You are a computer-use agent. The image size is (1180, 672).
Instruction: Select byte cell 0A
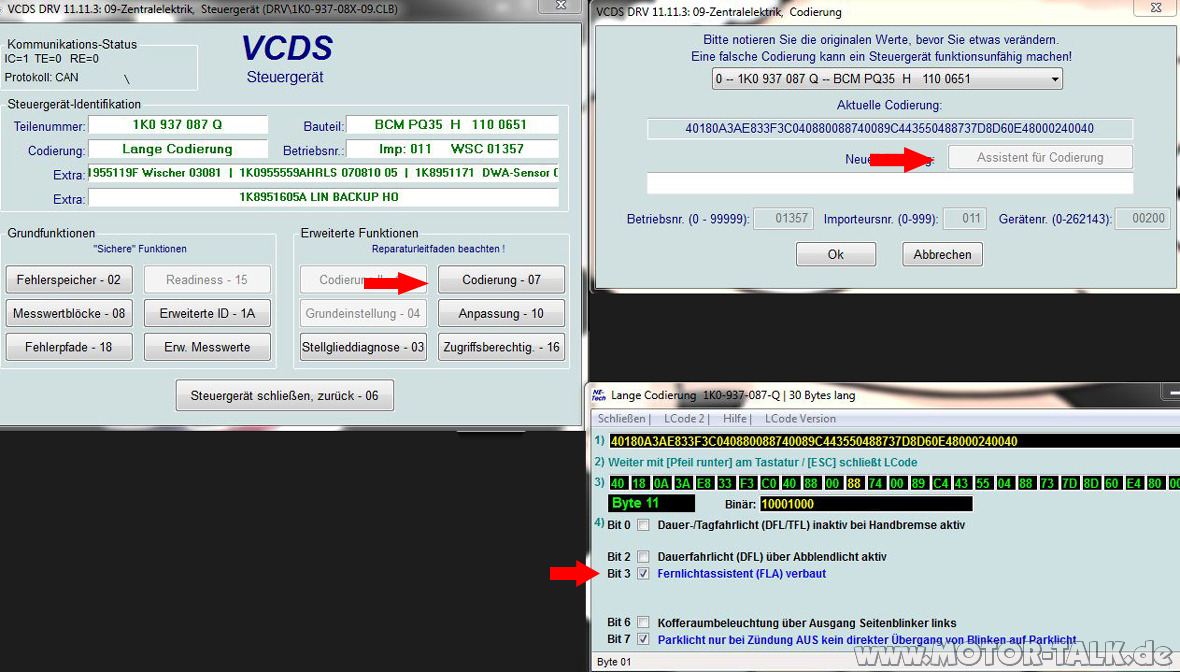pos(661,483)
